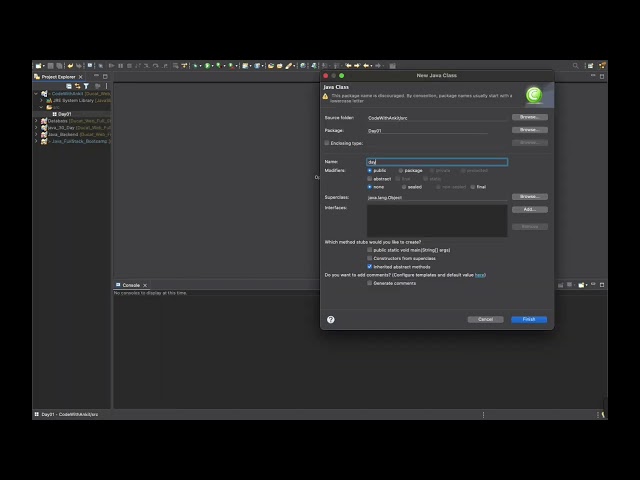Viewport: 640px width, 480px height.
Task: Open the Back navigation history dropdown
Action: click(x=371, y=66)
